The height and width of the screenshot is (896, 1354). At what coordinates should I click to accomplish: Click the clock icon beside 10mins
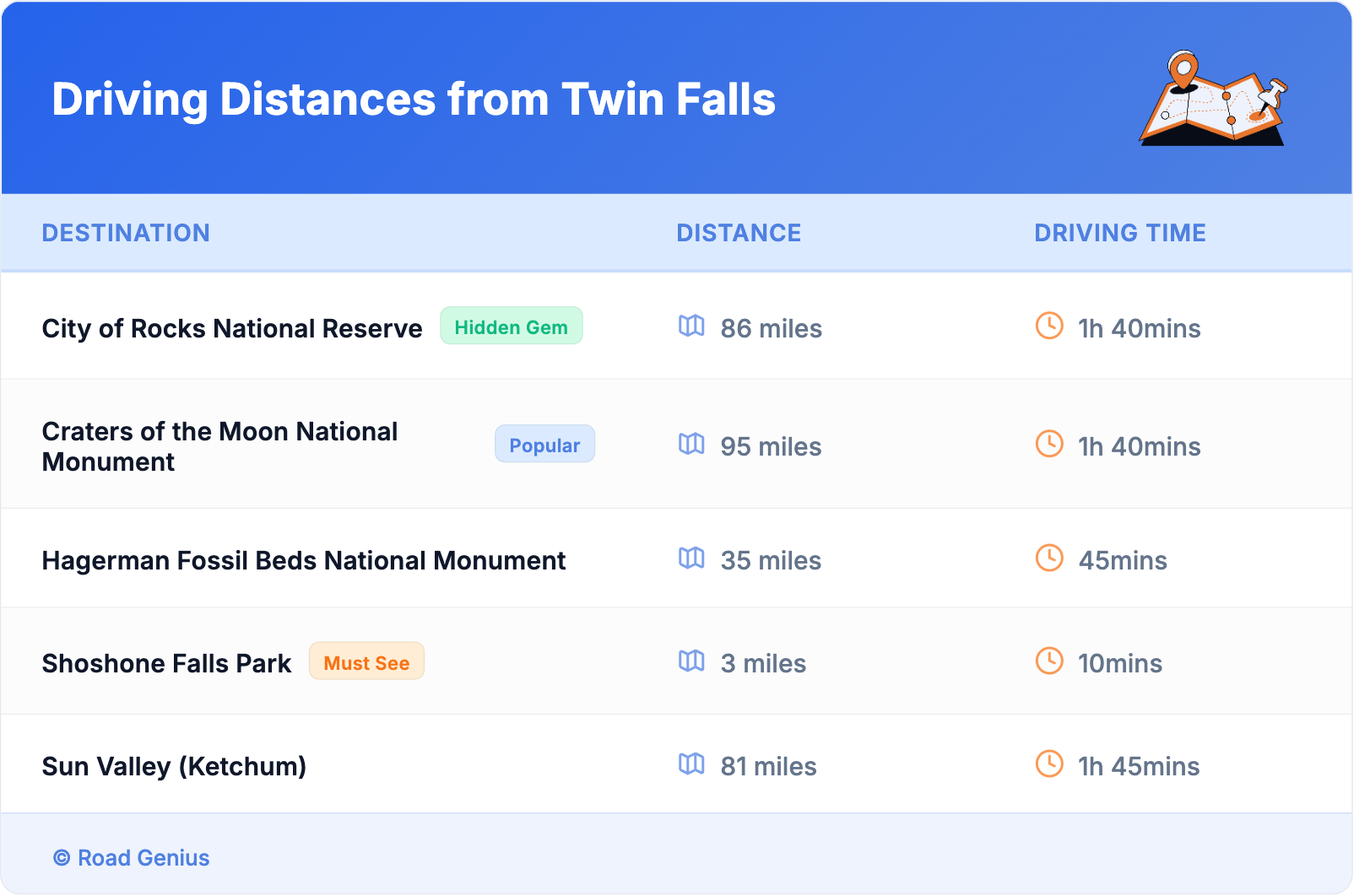click(1049, 661)
